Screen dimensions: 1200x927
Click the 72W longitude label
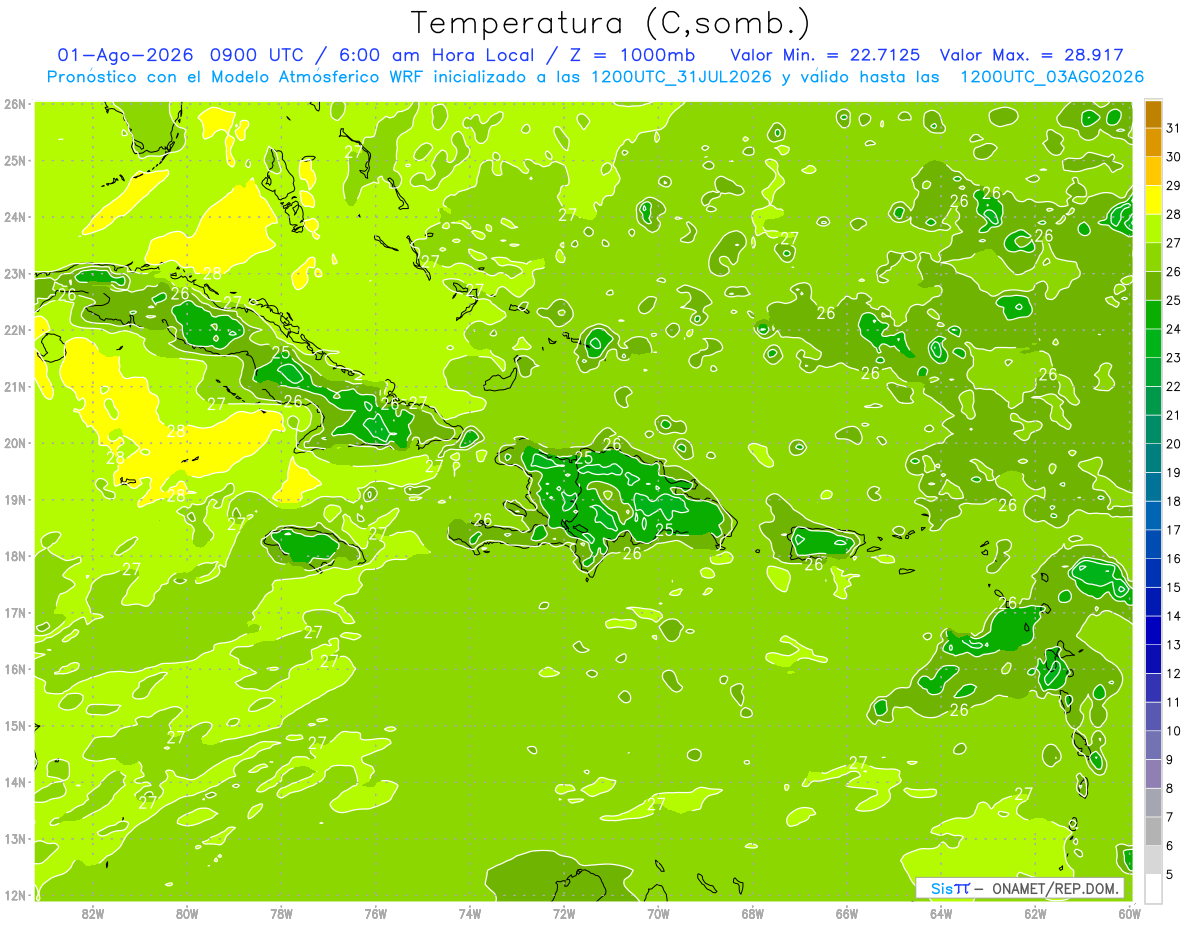pyautogui.click(x=564, y=912)
